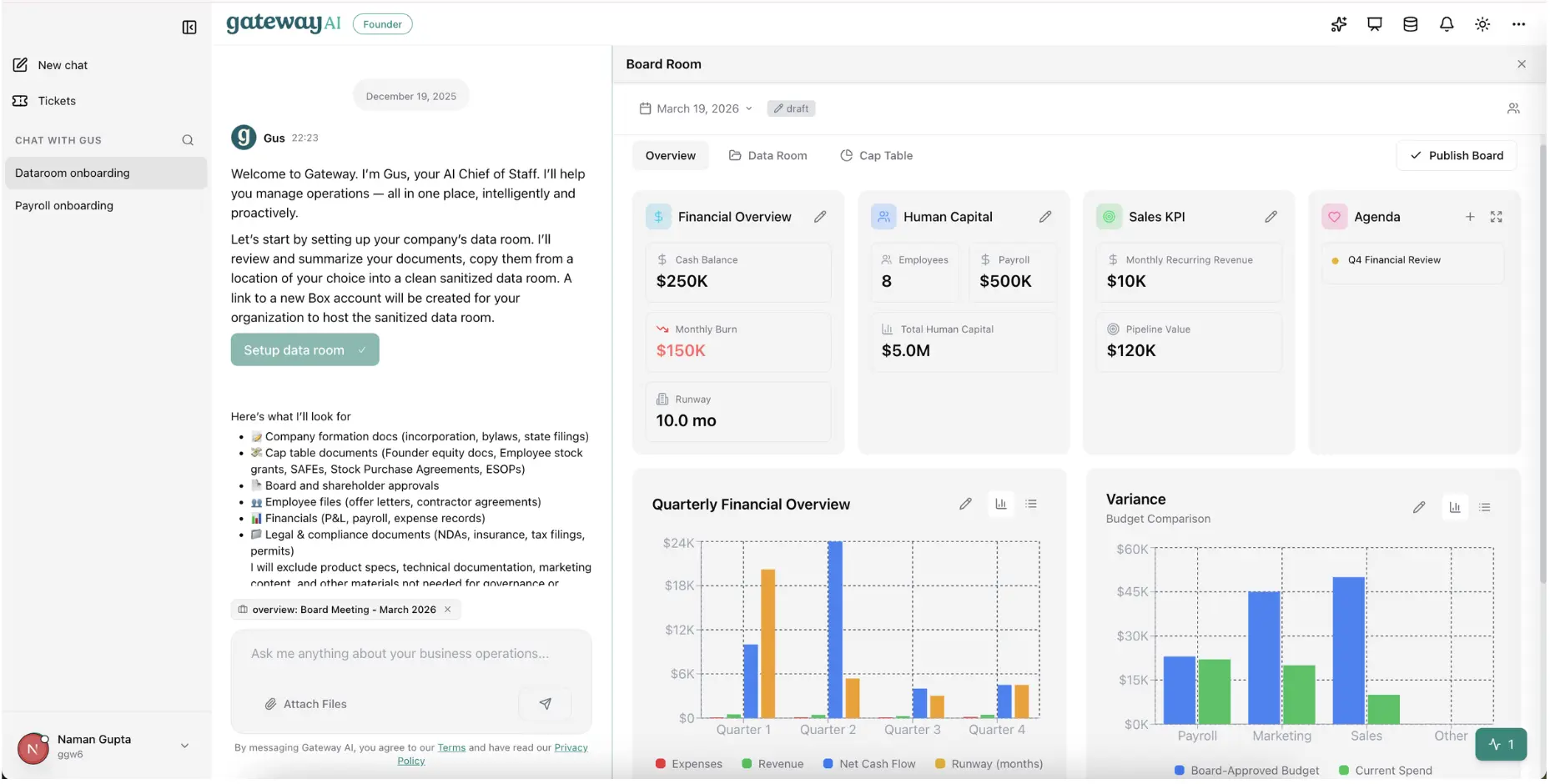Switch to the Overview tab
The height and width of the screenshot is (784, 1550).
671,156
